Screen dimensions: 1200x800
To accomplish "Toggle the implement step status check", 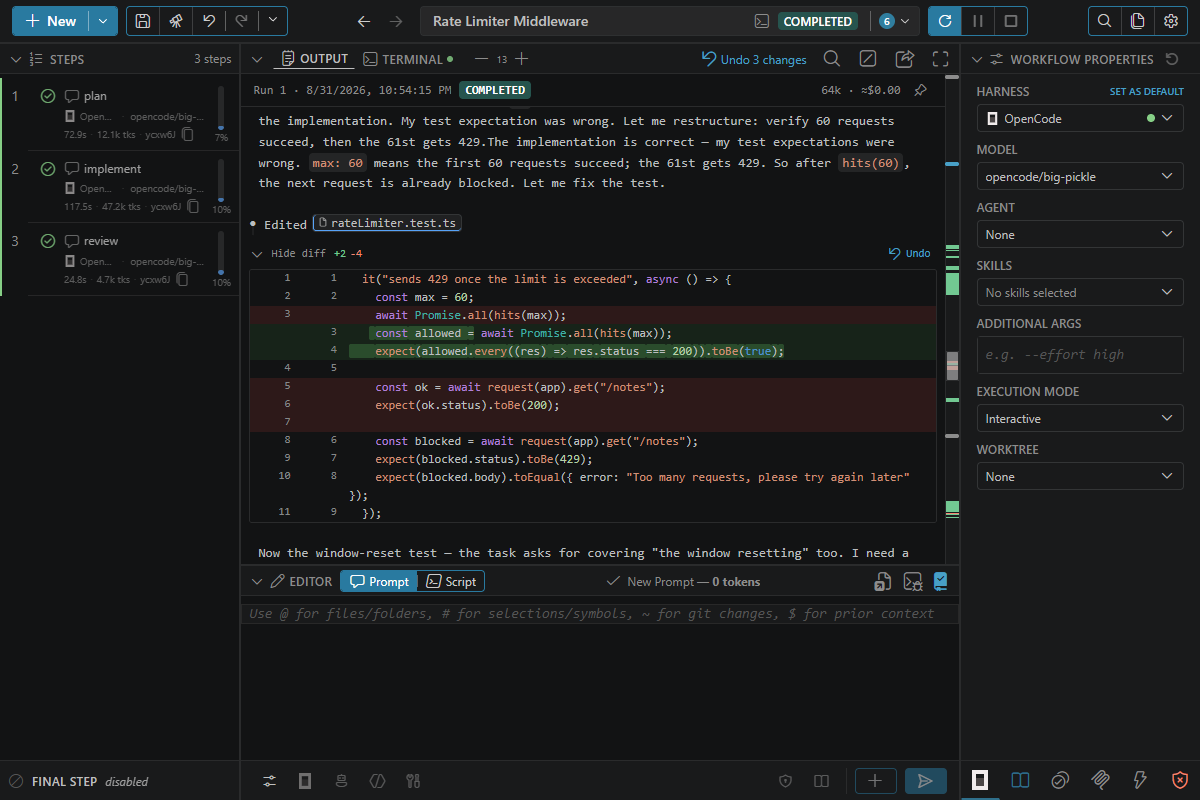I will [47, 169].
